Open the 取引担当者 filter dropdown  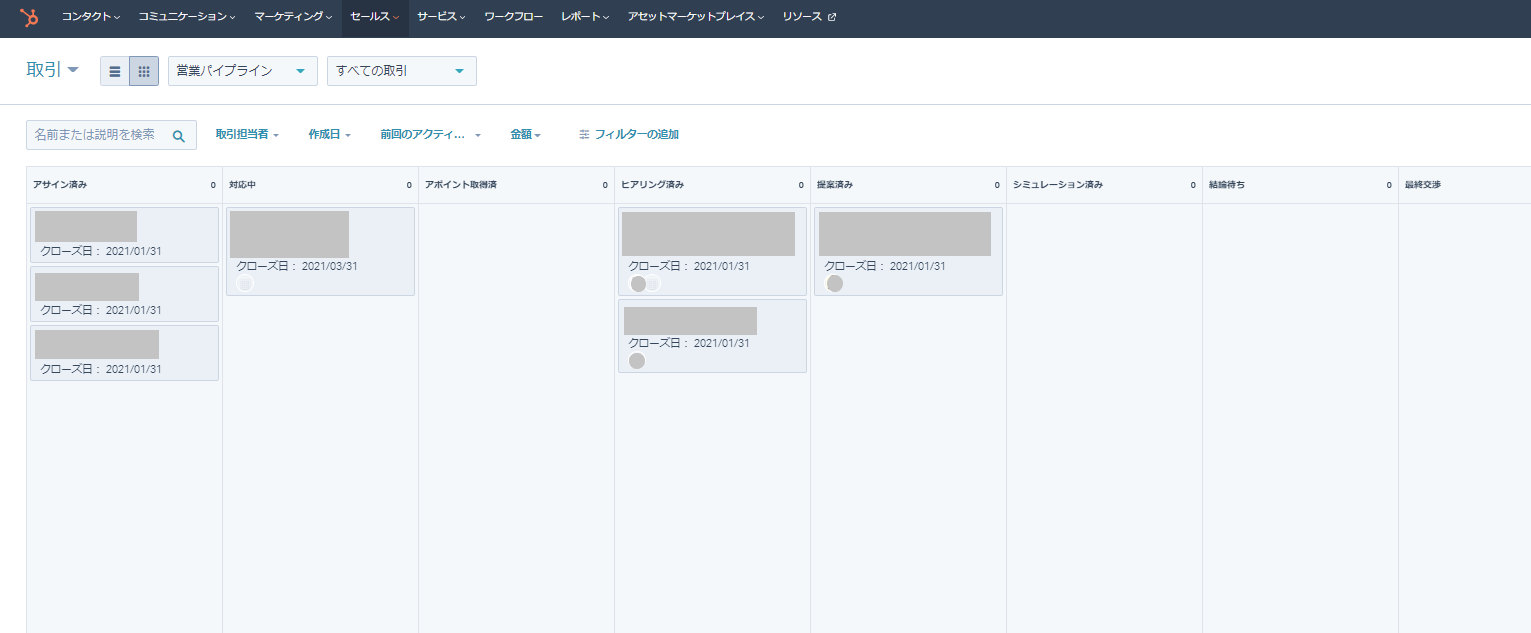pos(247,135)
